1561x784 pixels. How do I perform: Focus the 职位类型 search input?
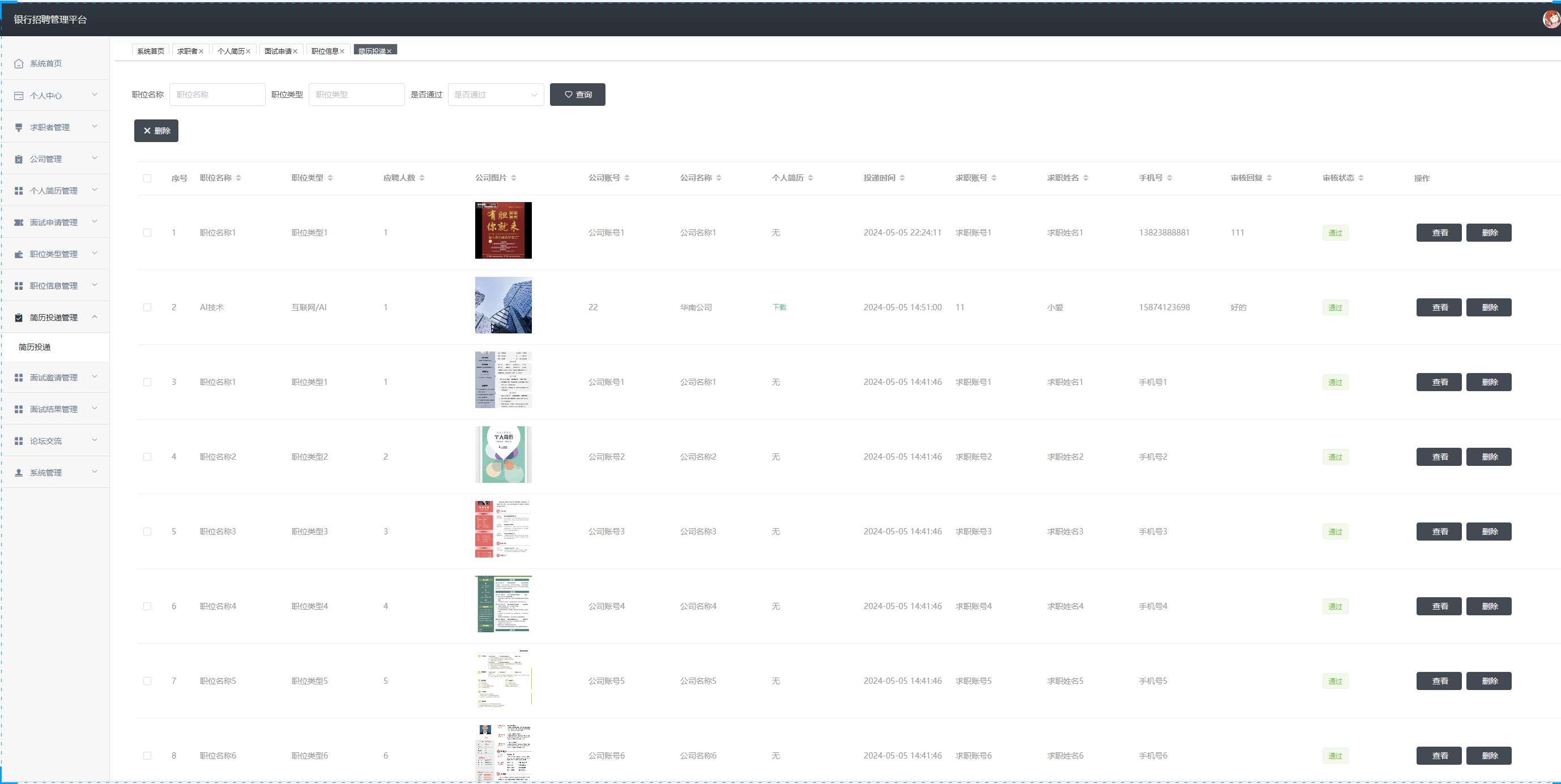357,95
